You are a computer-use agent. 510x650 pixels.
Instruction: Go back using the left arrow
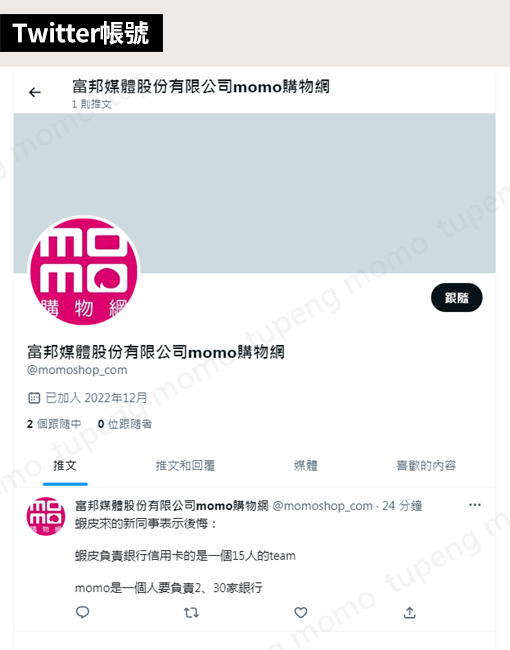(x=35, y=92)
